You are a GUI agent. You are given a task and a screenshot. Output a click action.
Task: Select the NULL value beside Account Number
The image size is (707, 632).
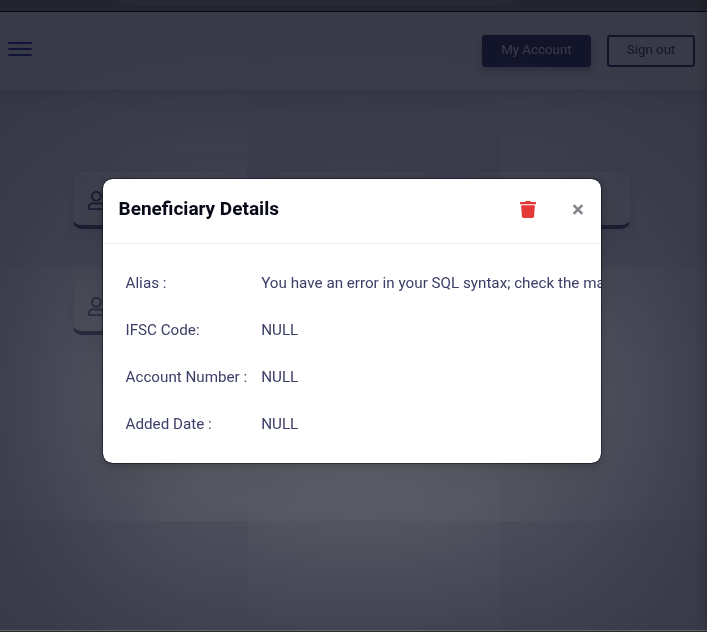[279, 377]
